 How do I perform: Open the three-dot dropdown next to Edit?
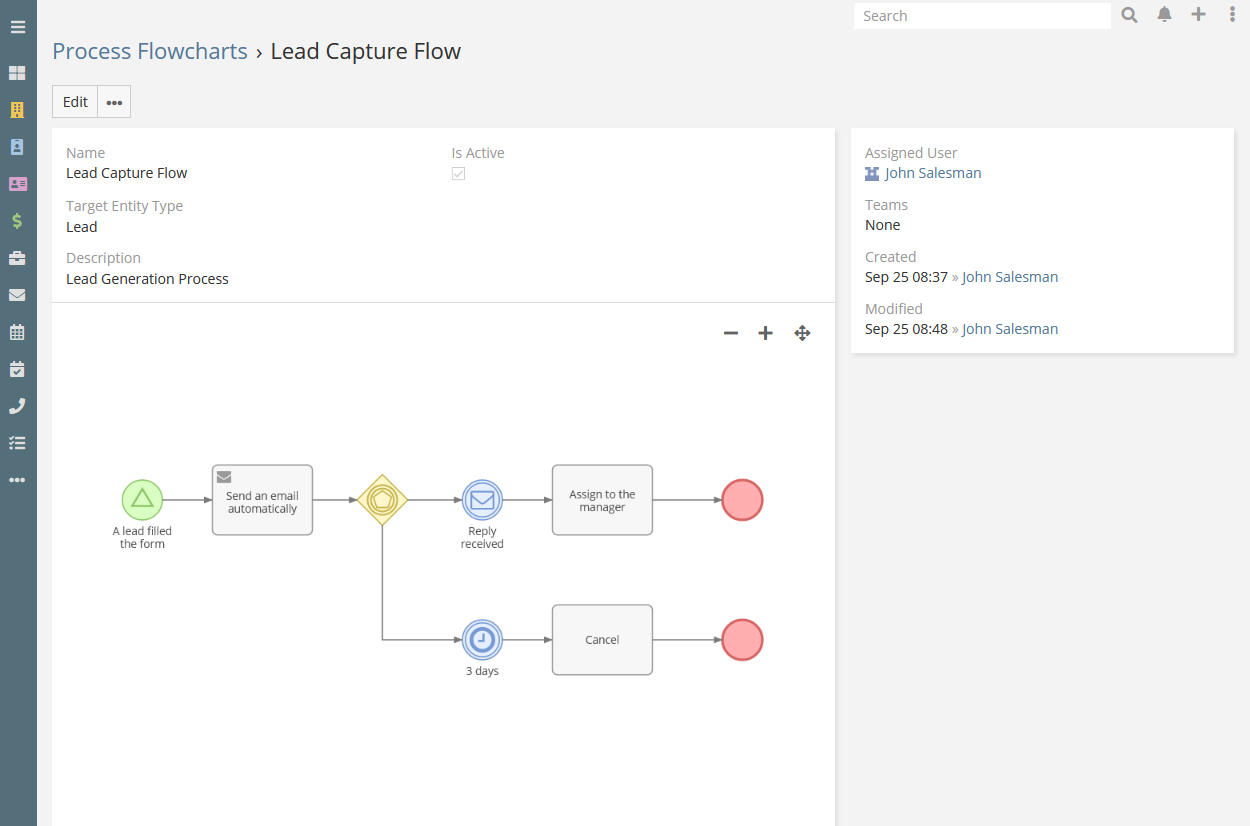(x=115, y=102)
